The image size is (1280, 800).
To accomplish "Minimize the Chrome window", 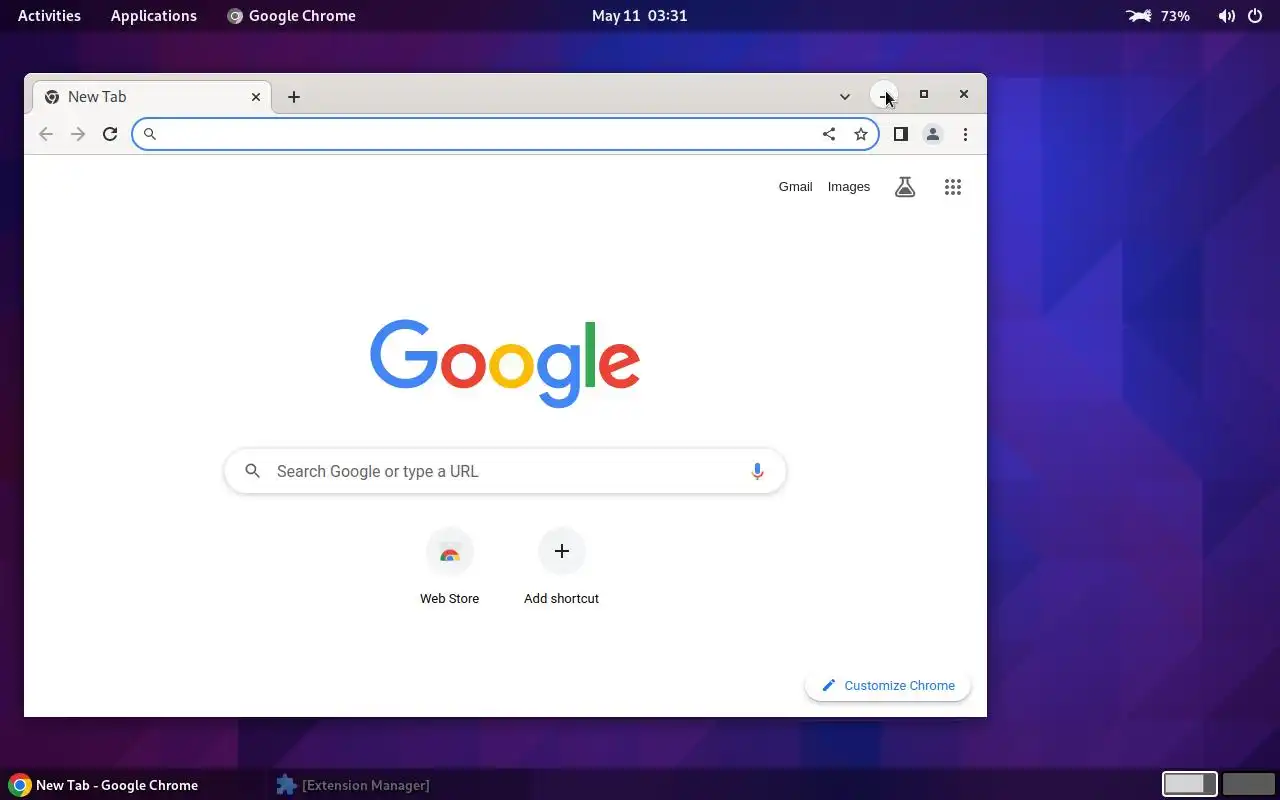I will pyautogui.click(x=884, y=95).
